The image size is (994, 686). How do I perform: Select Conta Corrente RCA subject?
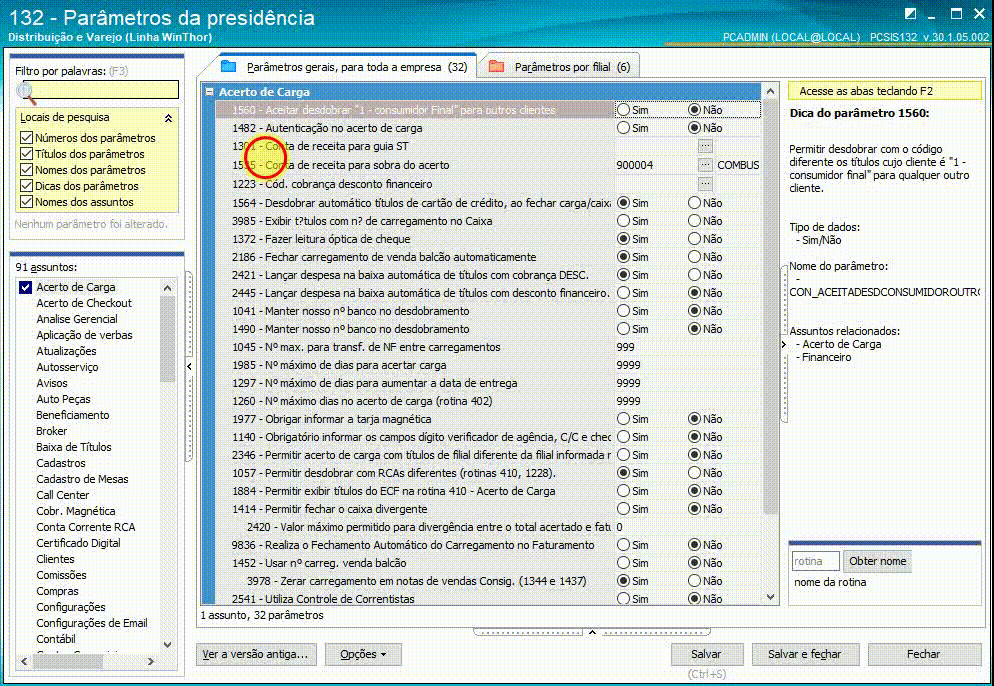86,527
